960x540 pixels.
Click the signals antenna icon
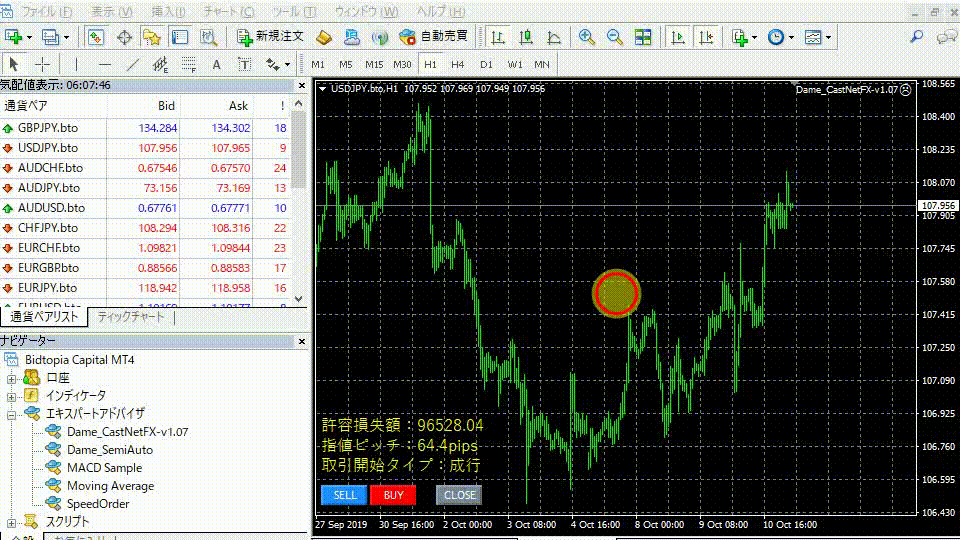(380, 37)
